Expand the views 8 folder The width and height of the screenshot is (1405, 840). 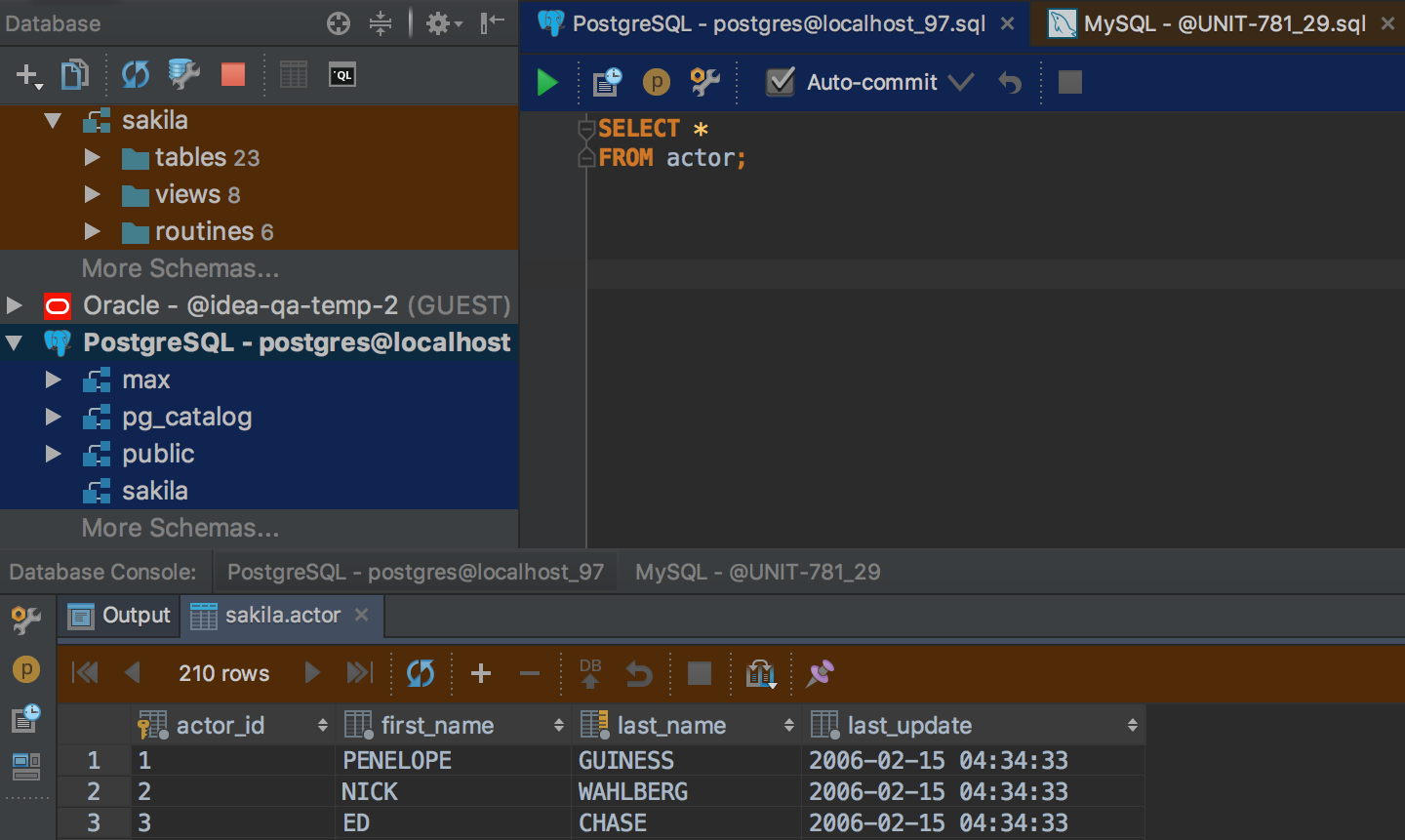93,194
